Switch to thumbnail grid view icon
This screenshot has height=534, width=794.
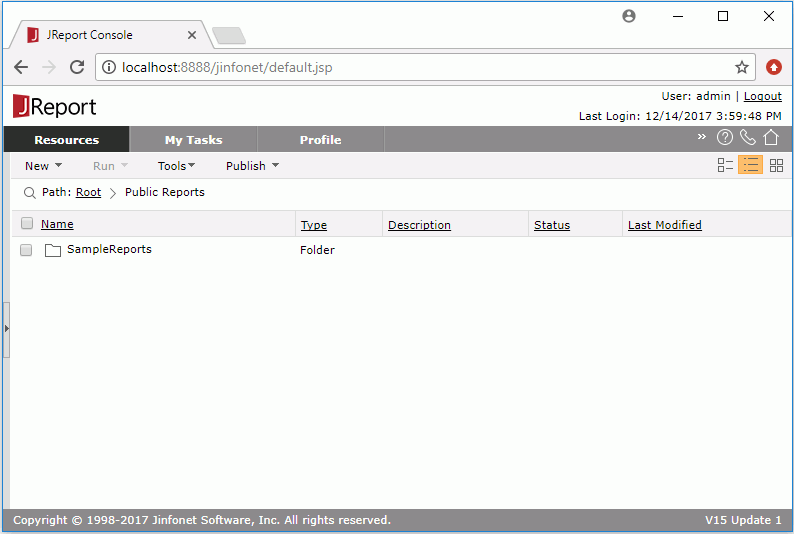(776, 165)
